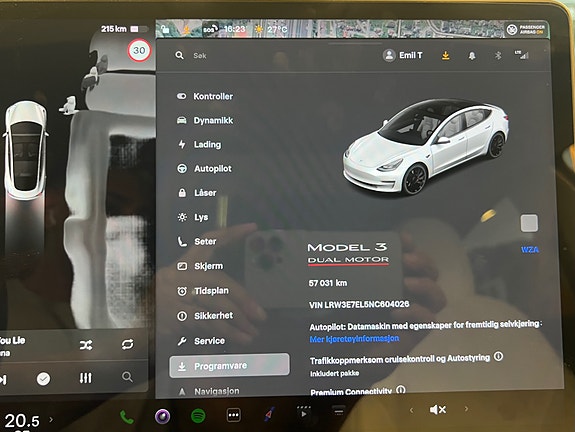Open the Seter settings
575x432 pixels.
197,241
